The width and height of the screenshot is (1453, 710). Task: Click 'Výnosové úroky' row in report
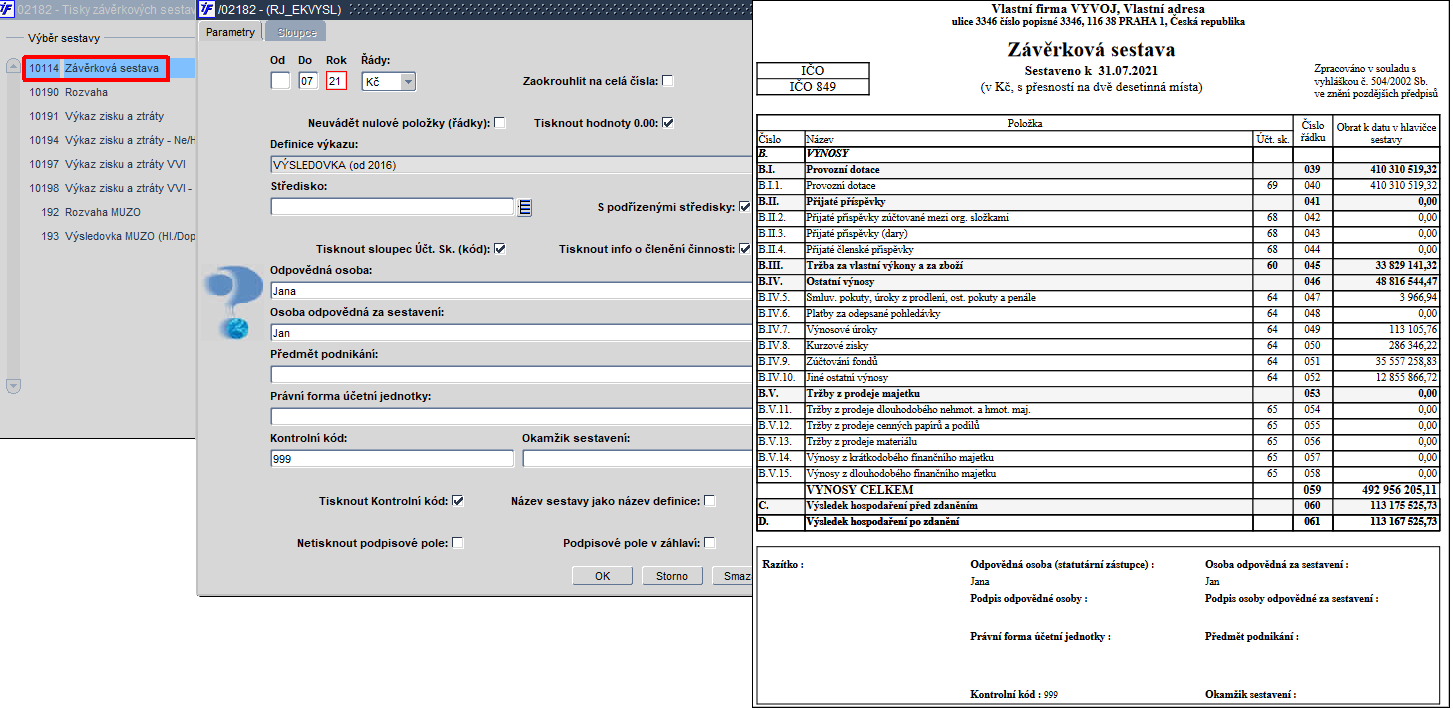1098,330
